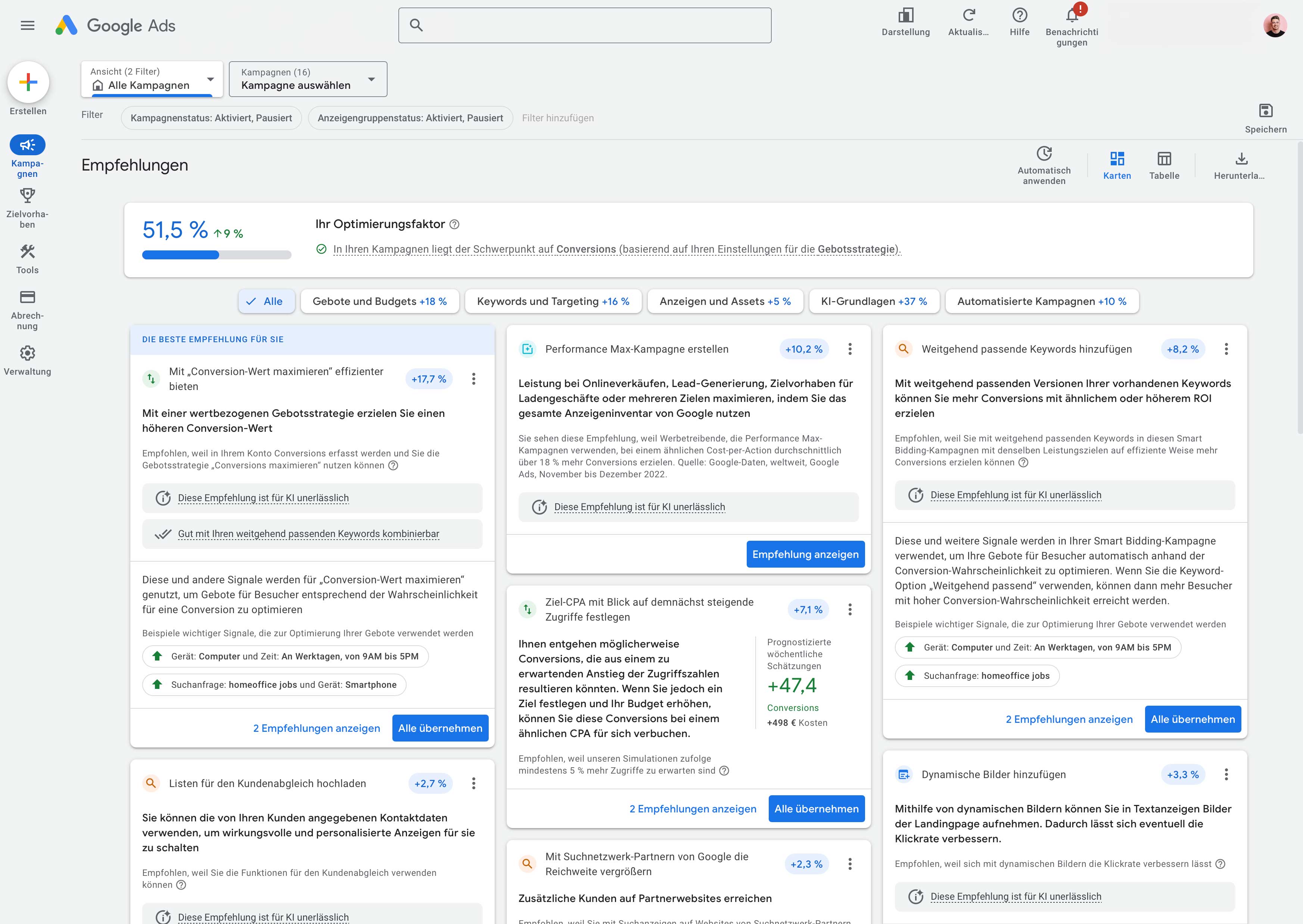The height and width of the screenshot is (924, 1303).
Task: Click the Erstellen plus button
Action: tap(28, 82)
